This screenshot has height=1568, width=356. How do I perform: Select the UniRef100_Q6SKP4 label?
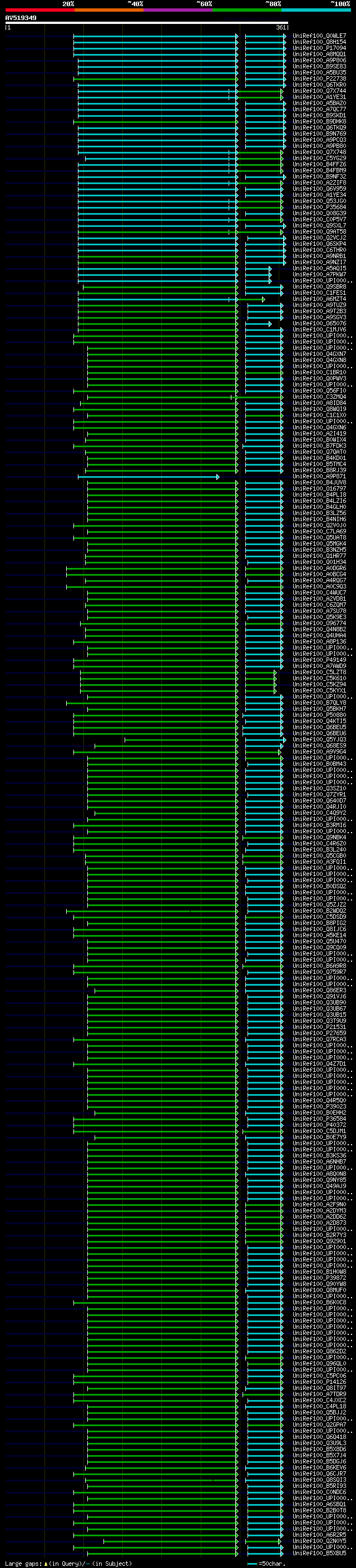coord(319,244)
